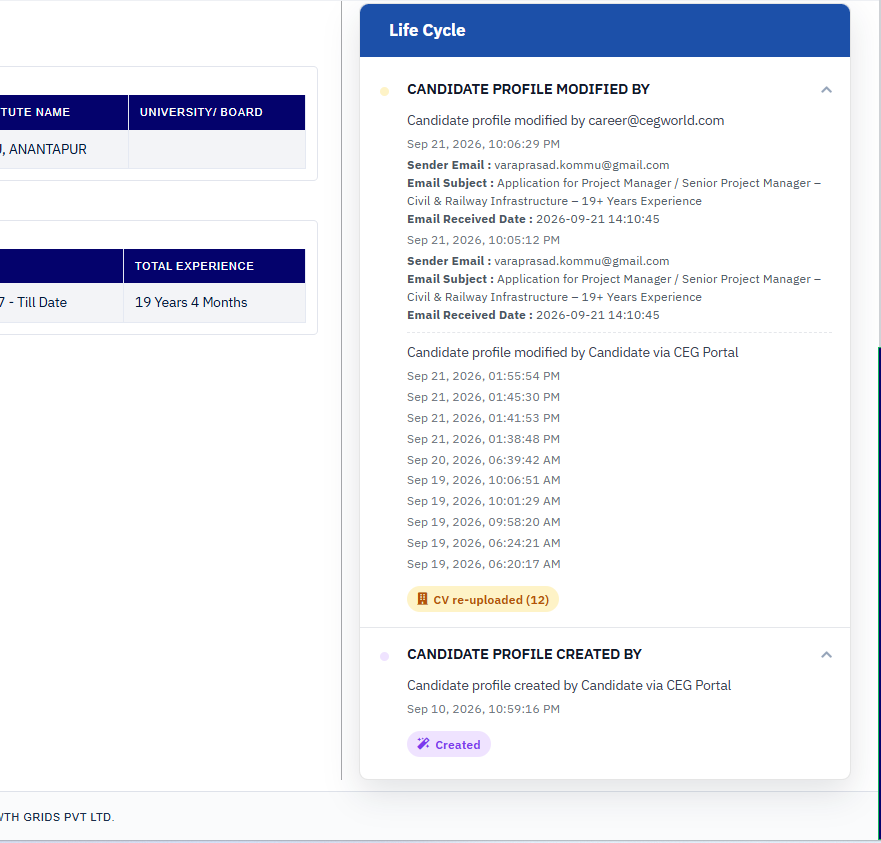The image size is (881, 843).
Task: Click timestamp Sep 19, 2026, 10:01:29 AM
Action: (x=484, y=501)
